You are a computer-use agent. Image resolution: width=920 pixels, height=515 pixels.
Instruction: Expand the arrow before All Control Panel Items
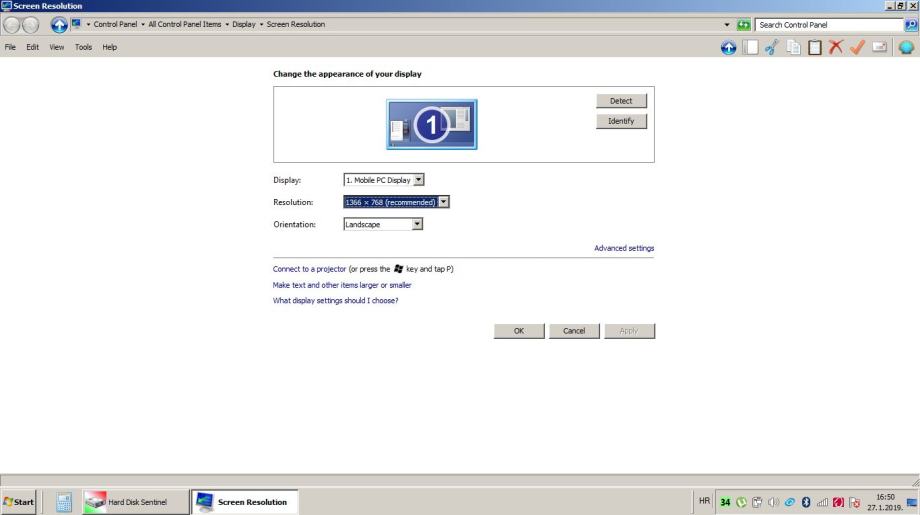(x=143, y=25)
